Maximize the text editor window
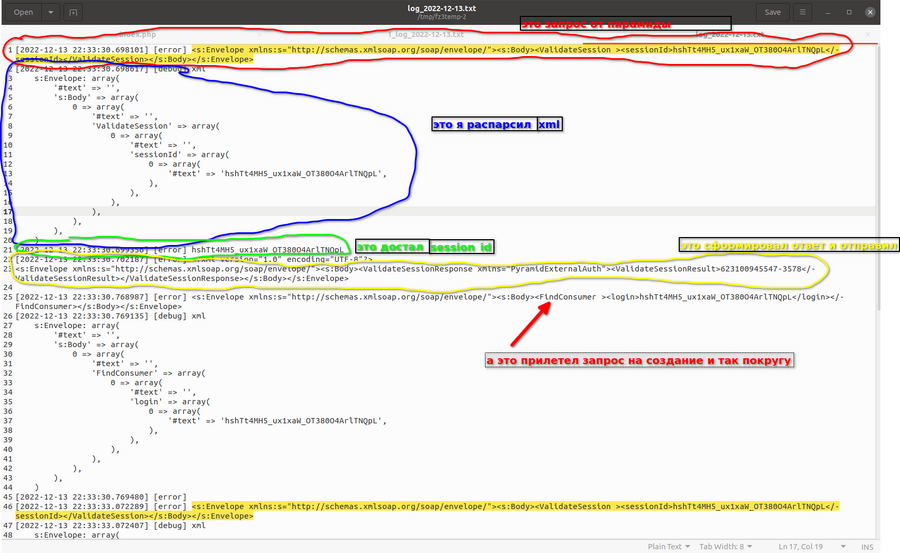The height and width of the screenshot is (553, 900). pos(850,12)
